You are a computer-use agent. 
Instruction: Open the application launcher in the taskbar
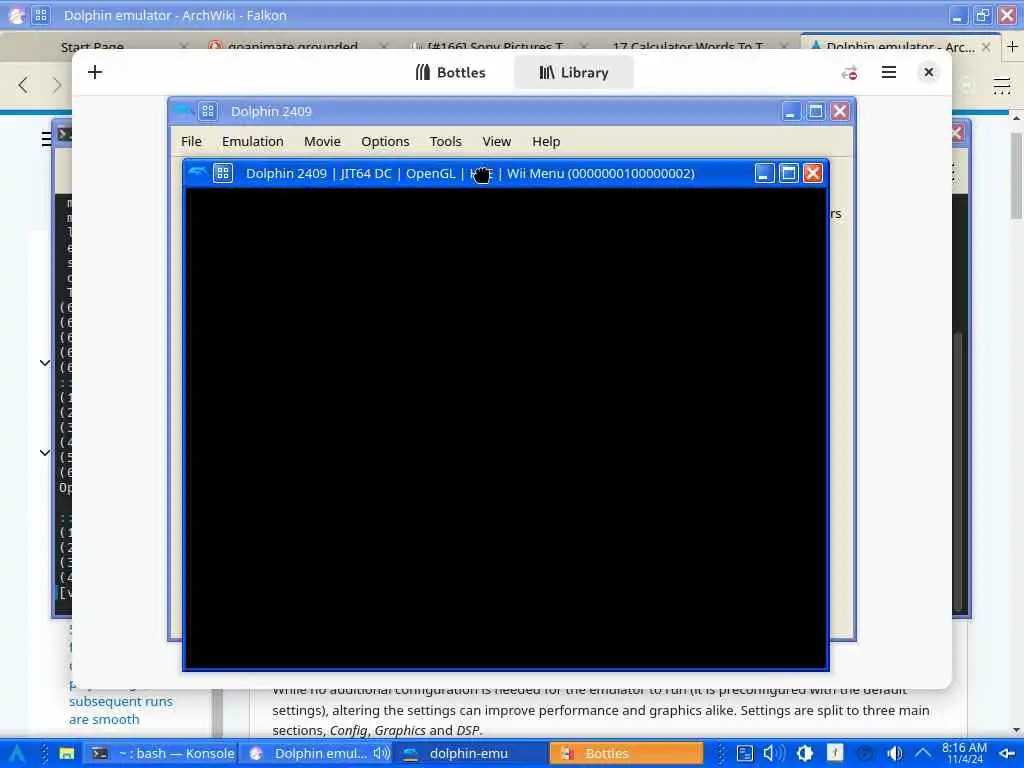coord(16,753)
